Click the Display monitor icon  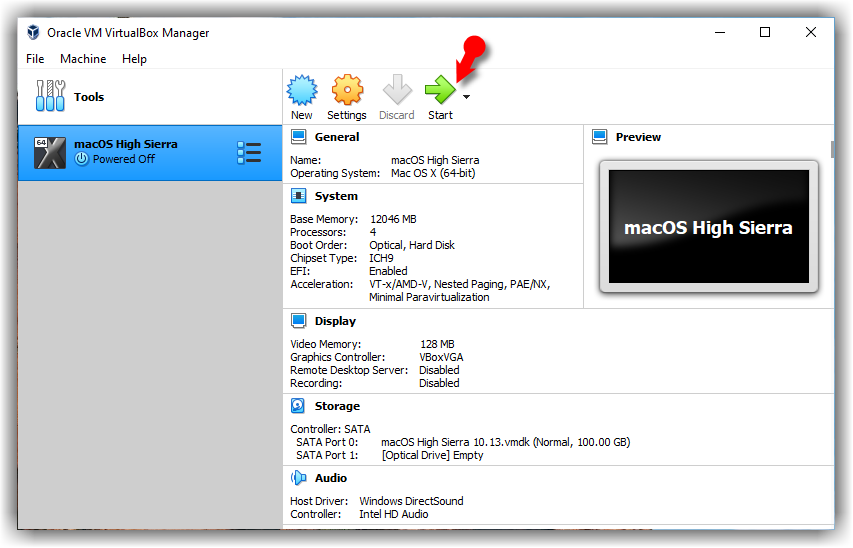[299, 321]
